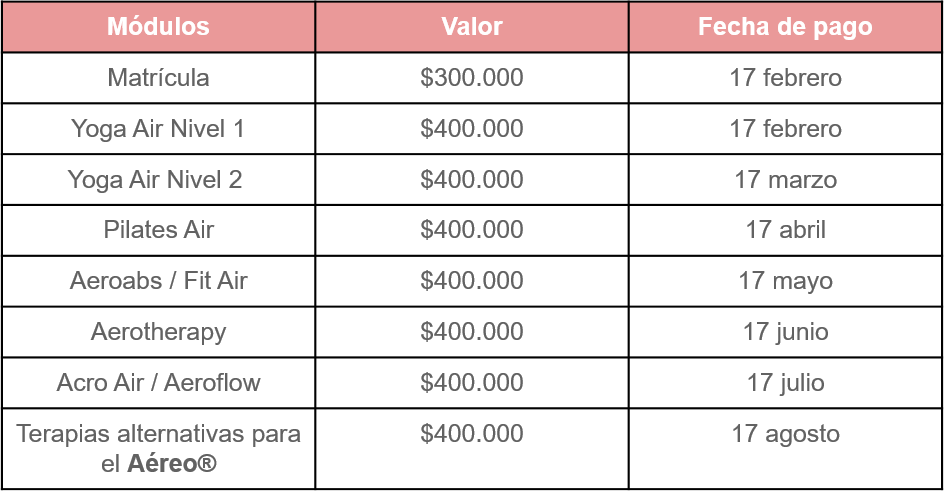Click the Acro Air / Aeroflow cell
Image resolution: width=945 pixels, height=494 pixels.
click(159, 383)
